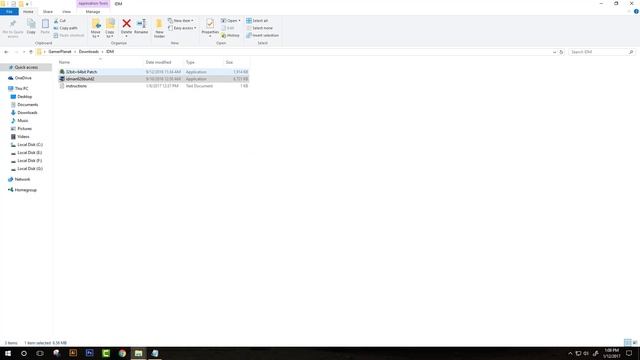Image resolution: width=640 pixels, height=360 pixels.
Task: Click the Paste icon in the ribbon
Action: tap(45, 24)
